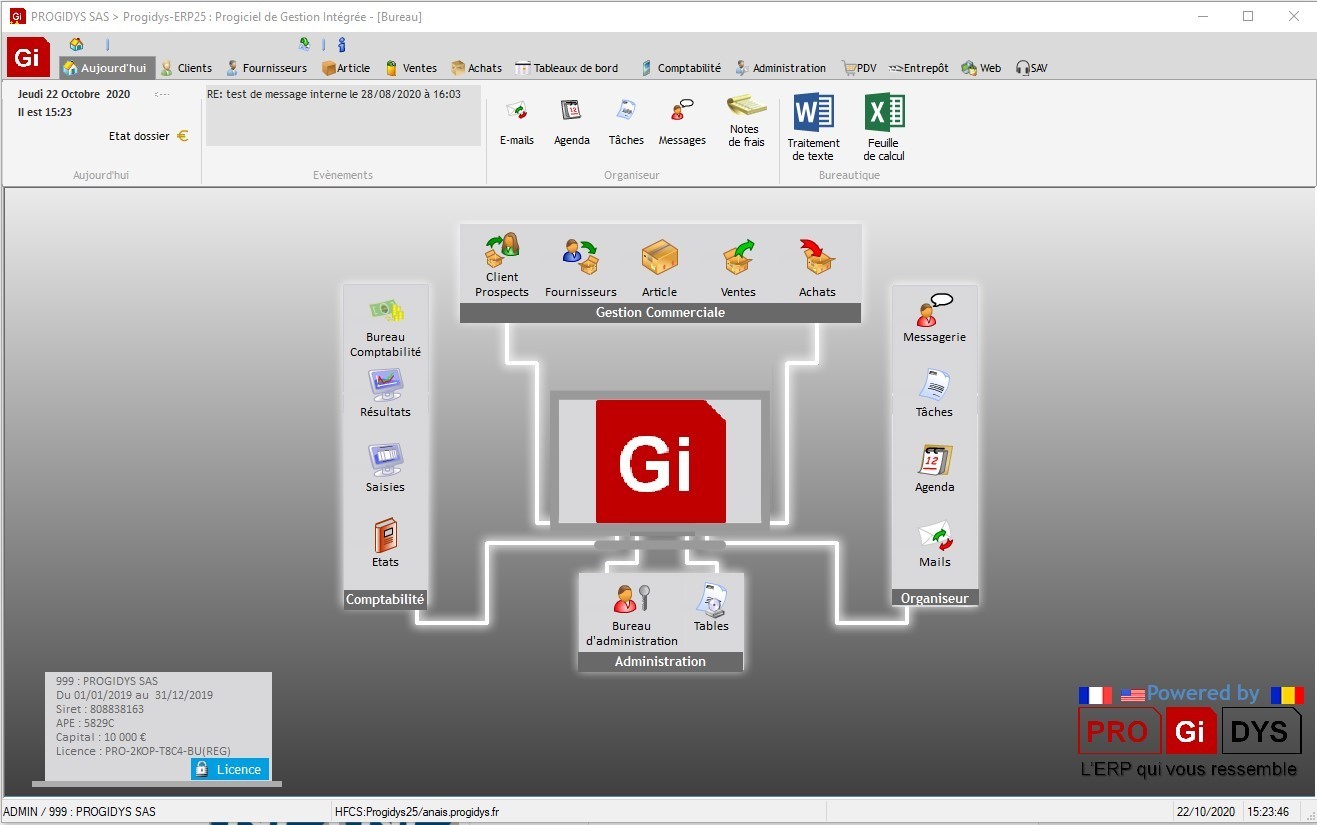
Task: Select the internal message event text
Action: [x=334, y=94]
